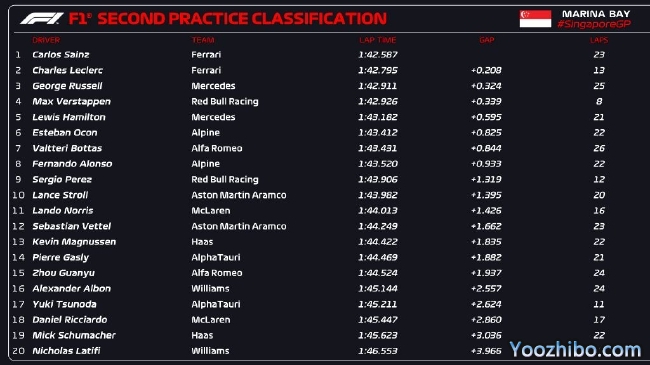650x365 pixels.
Task: Select the LAP TIME column header
Action: click(x=378, y=40)
